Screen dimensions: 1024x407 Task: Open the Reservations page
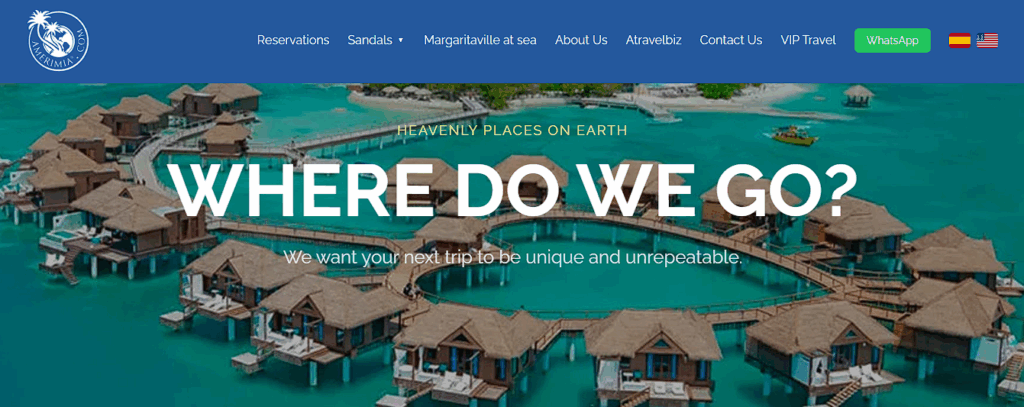click(x=293, y=40)
